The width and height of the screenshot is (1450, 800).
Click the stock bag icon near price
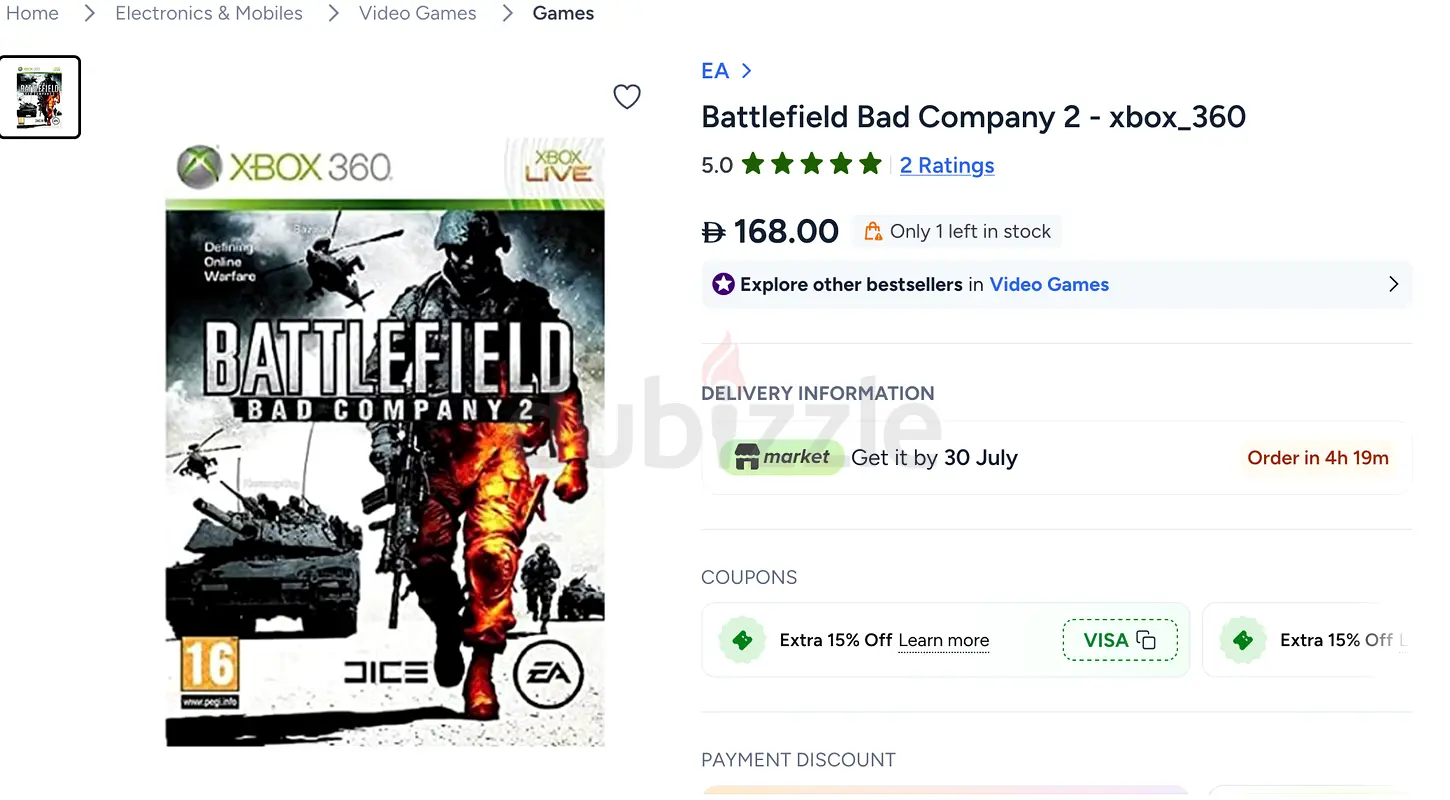coord(873,231)
